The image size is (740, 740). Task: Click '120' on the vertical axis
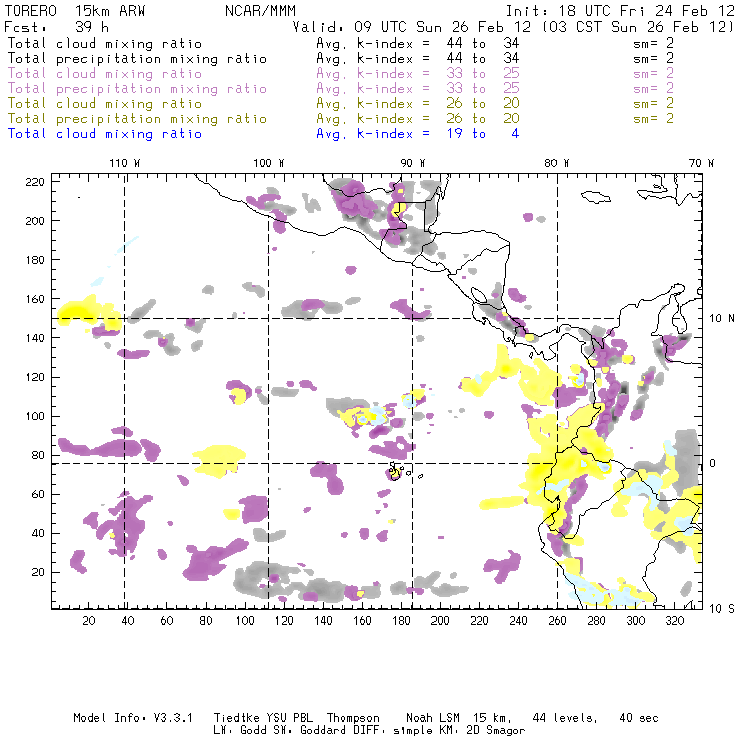(35, 377)
